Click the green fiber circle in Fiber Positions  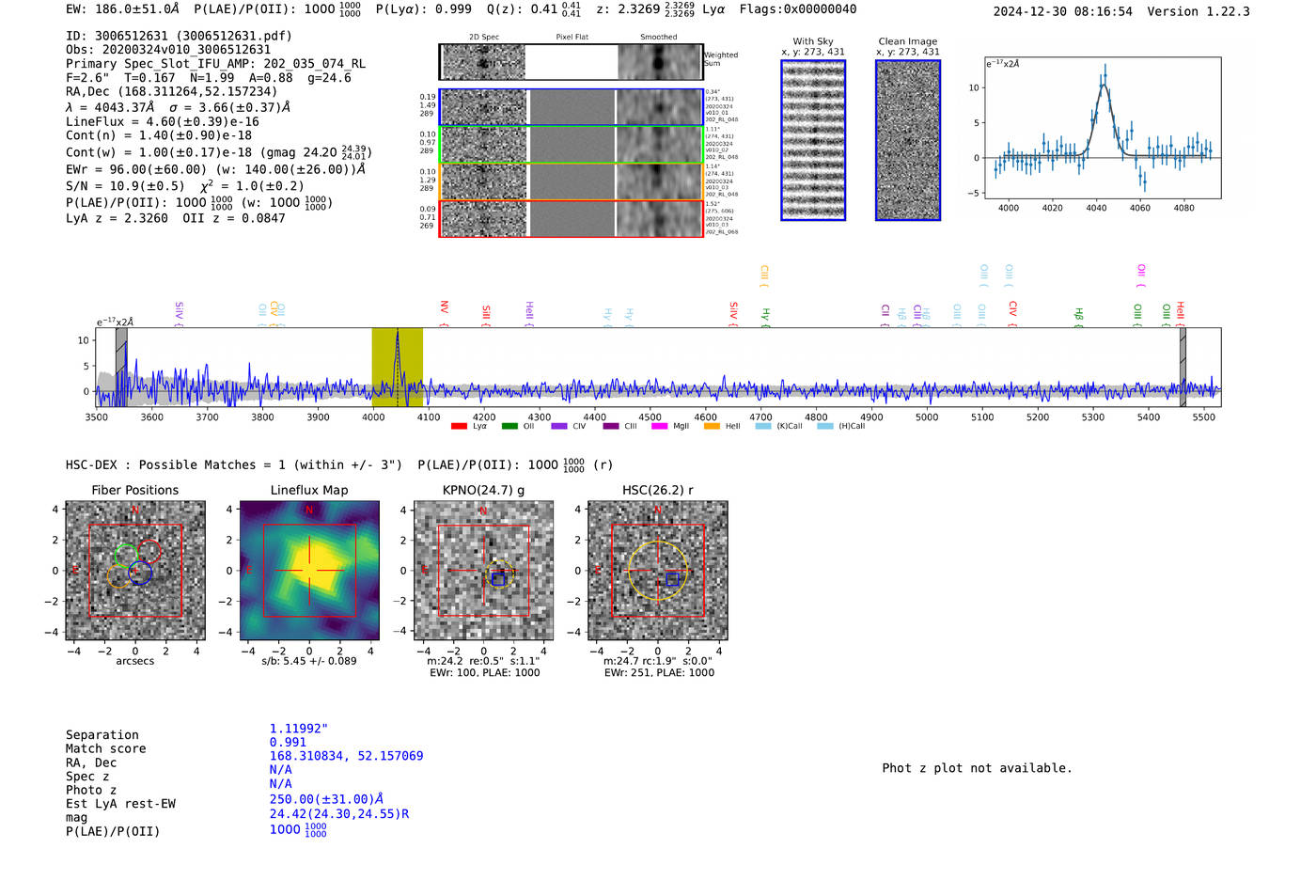(125, 555)
